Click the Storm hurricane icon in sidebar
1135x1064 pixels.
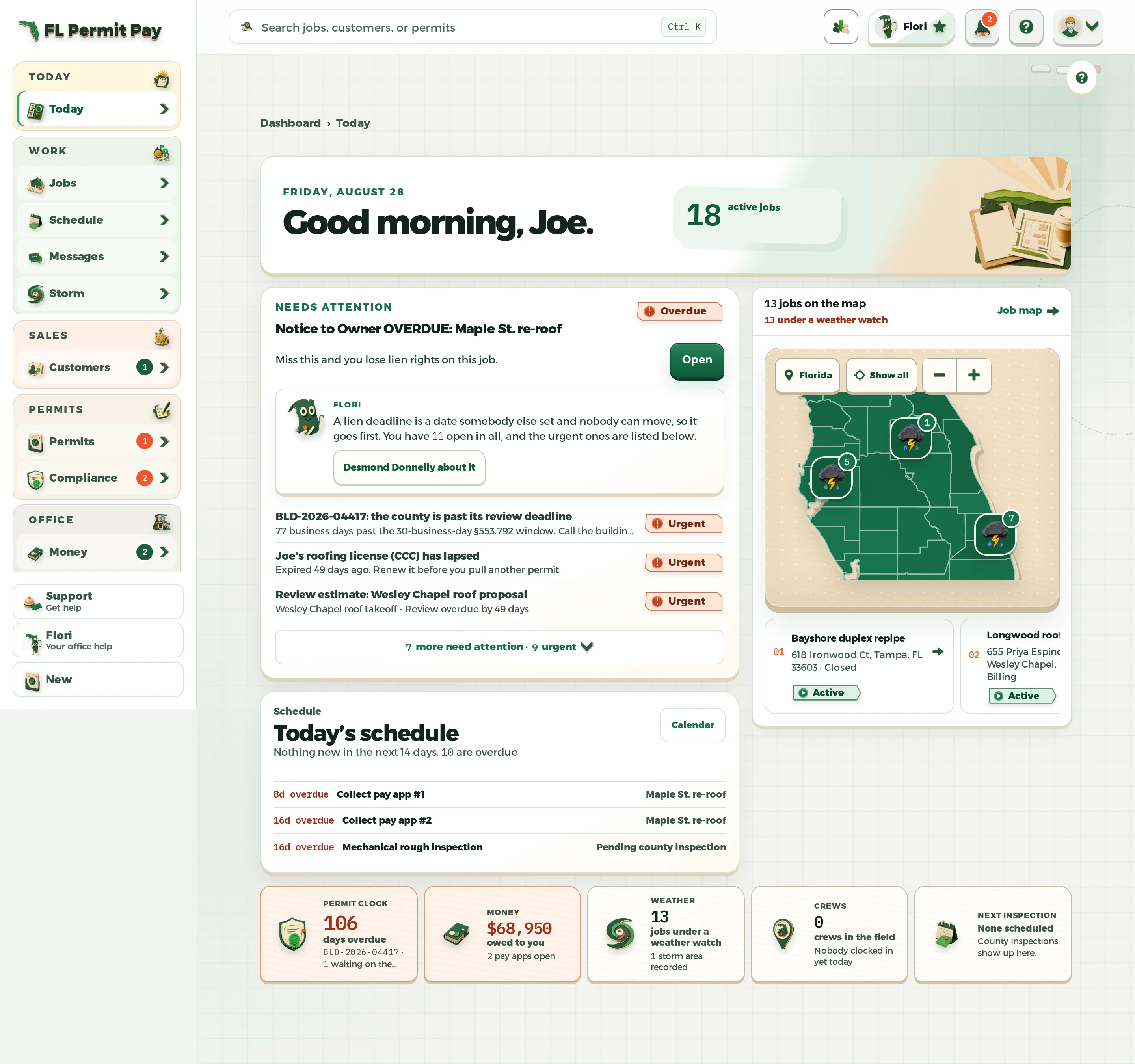(35, 294)
